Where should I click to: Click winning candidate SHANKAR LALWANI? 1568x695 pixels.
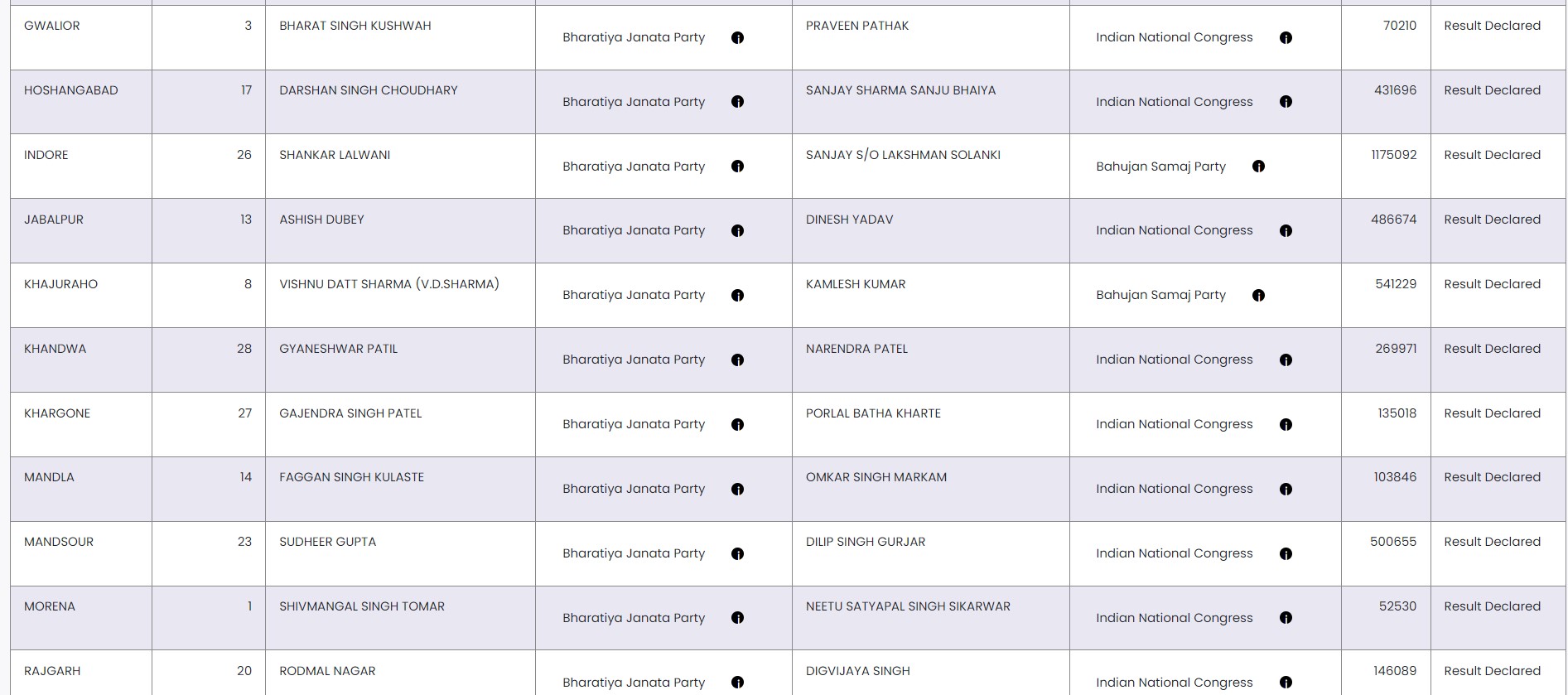[x=335, y=155]
